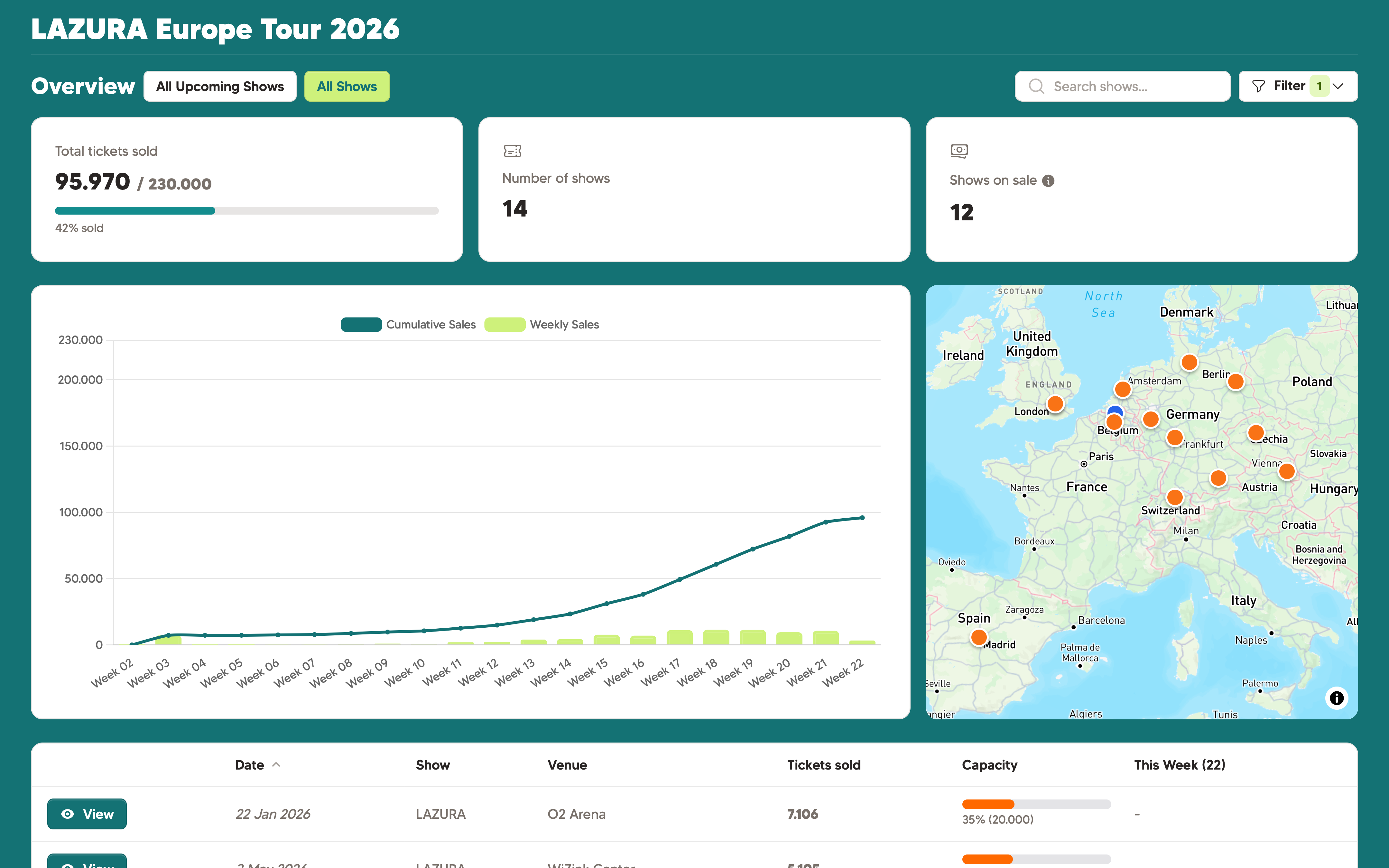Click the '7.106' tickets sold value
This screenshot has width=1389, height=868.
point(802,814)
